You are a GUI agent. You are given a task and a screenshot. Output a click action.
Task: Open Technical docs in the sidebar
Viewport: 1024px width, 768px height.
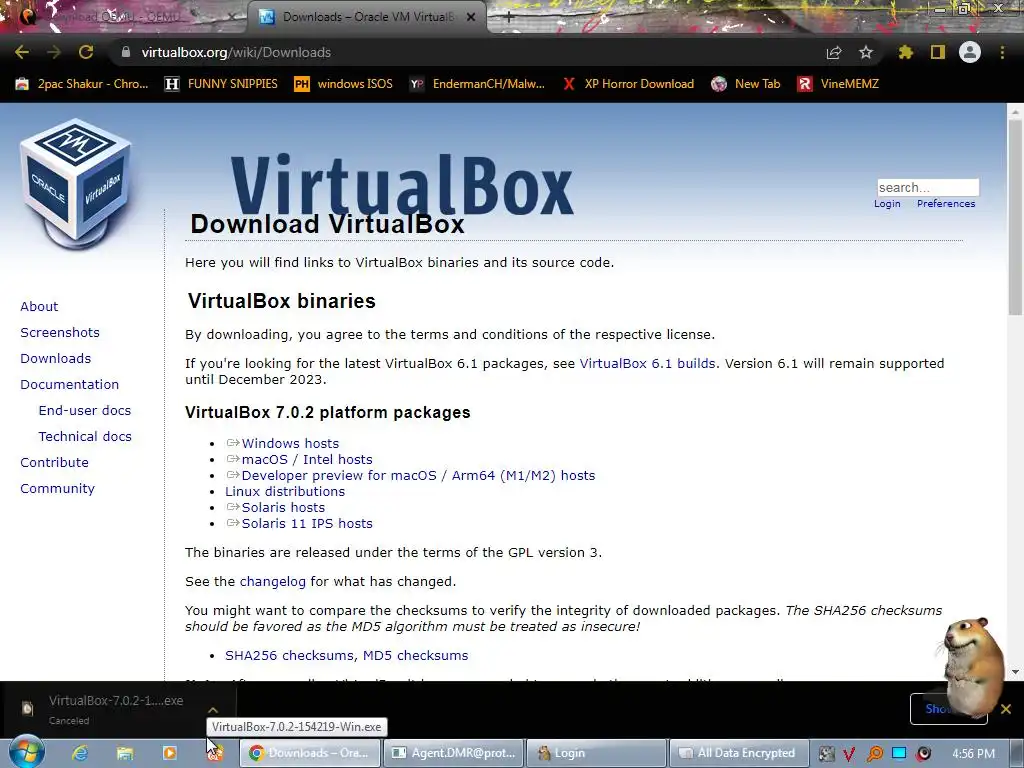[x=85, y=436]
